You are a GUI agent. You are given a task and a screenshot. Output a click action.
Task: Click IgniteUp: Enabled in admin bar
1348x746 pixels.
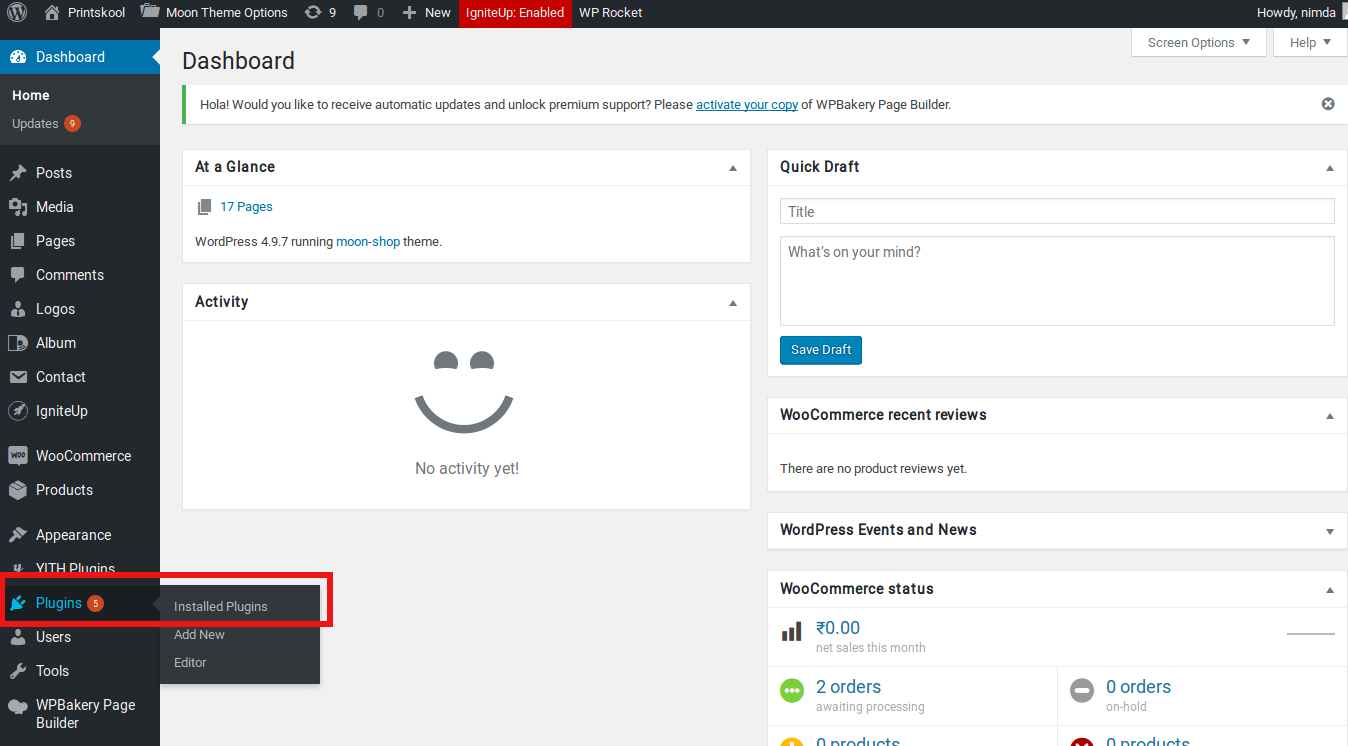[x=515, y=13]
